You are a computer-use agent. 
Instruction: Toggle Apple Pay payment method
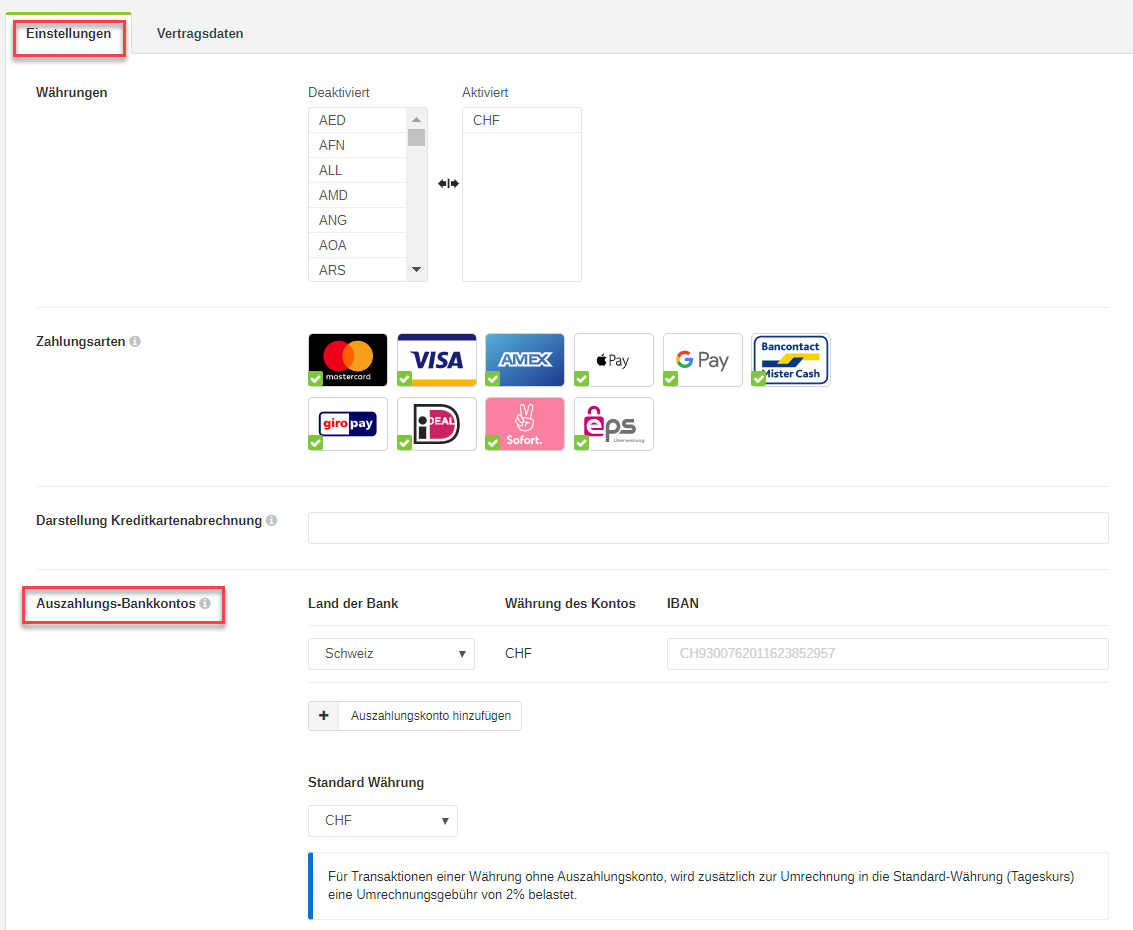tap(613, 360)
